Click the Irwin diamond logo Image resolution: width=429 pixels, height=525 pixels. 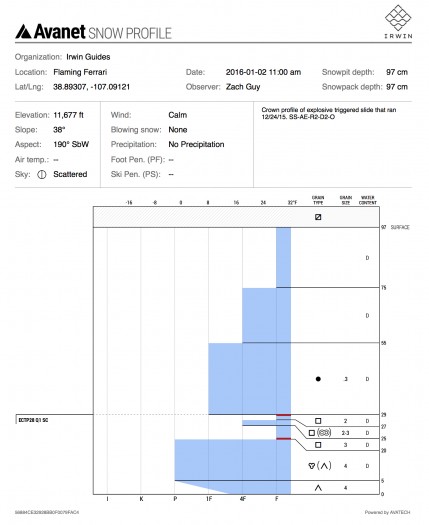point(398,18)
